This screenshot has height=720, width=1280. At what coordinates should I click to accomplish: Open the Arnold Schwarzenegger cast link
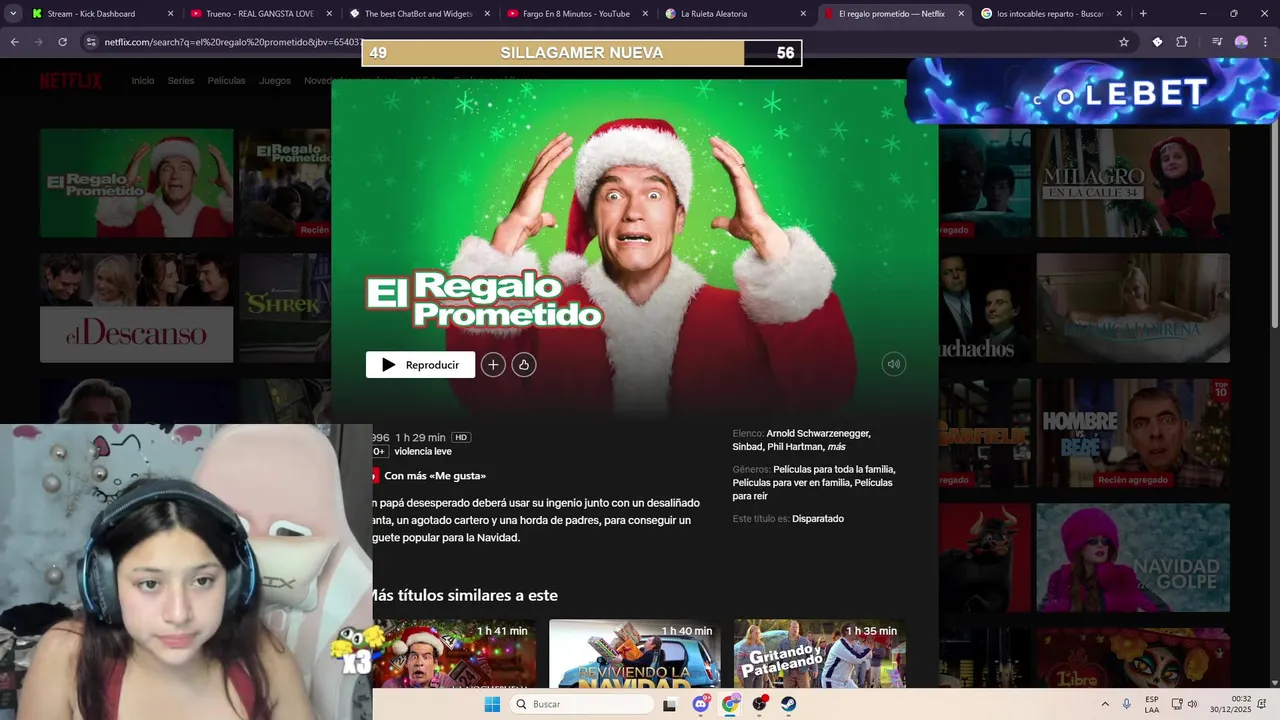[818, 434]
